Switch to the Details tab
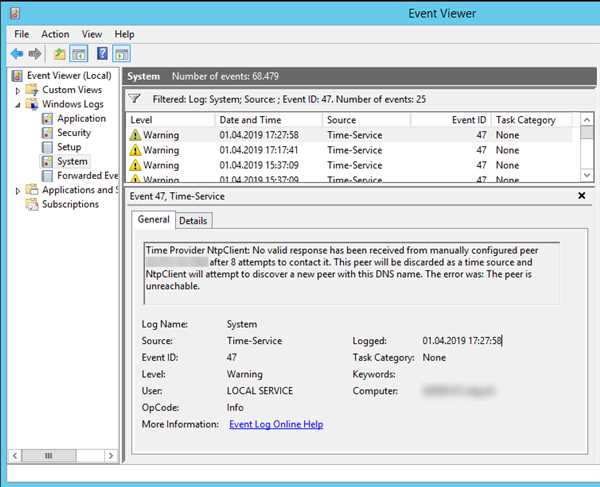Viewport: 600px width, 487px height. (193, 221)
